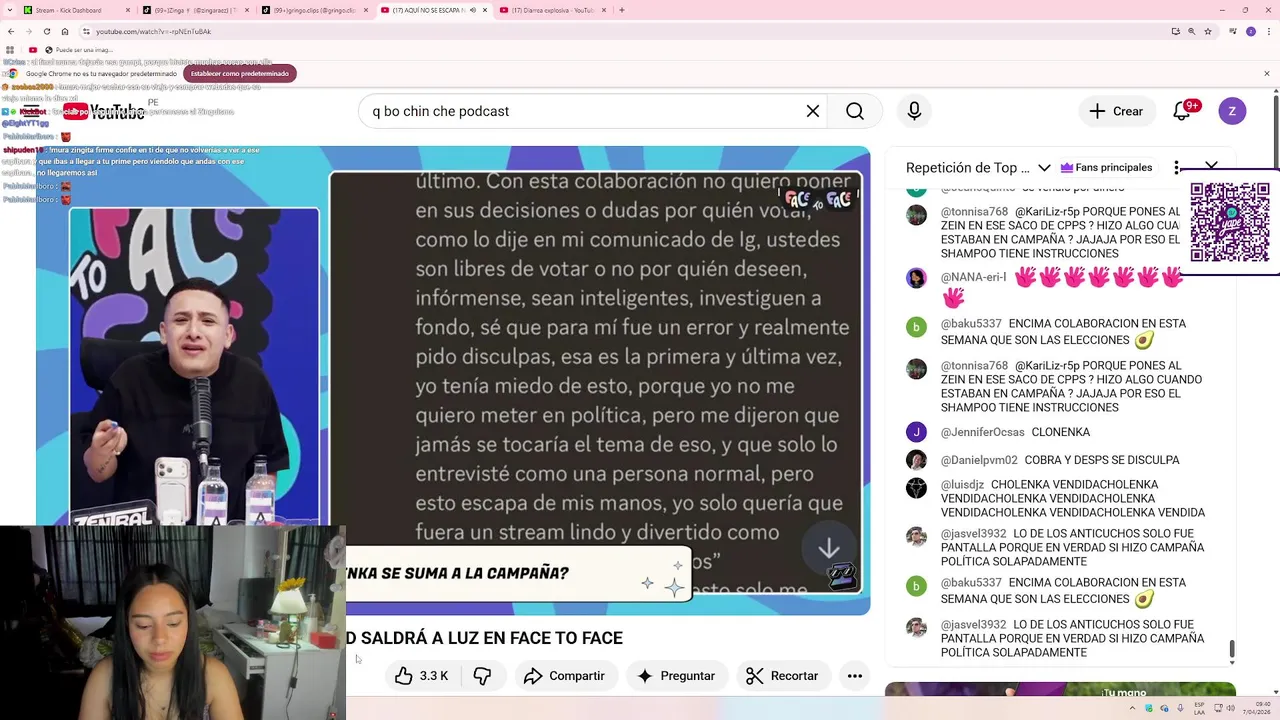Screen dimensions: 1280x720
Task: Start voice search with microphone
Action: tap(914, 111)
